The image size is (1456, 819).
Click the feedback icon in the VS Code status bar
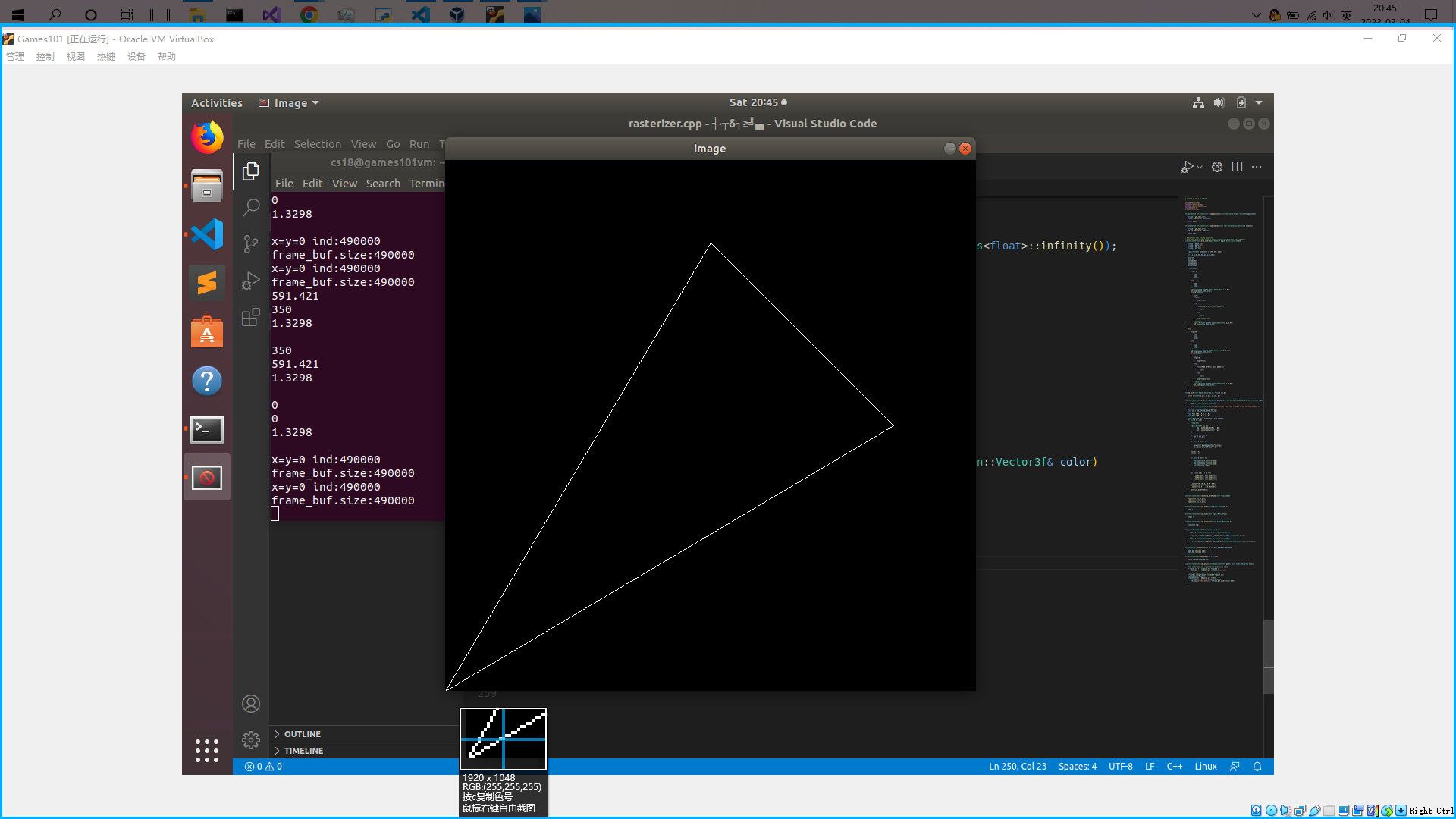[x=1235, y=767]
